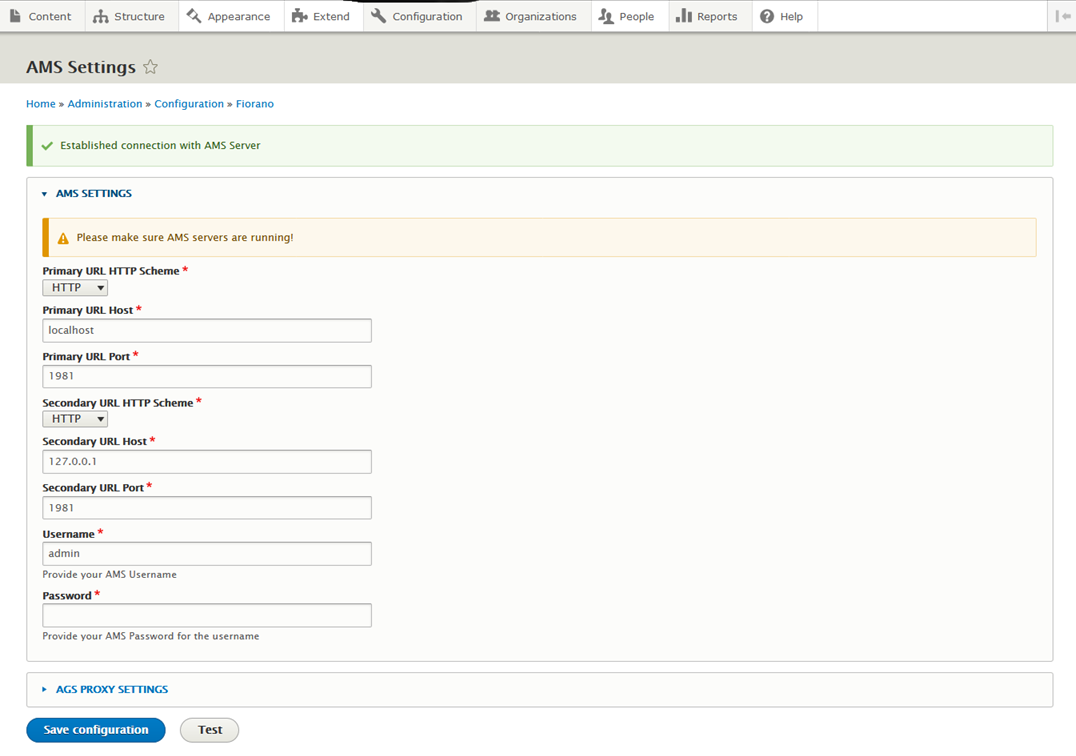Click the Fiorano breadcrumb link
This screenshot has height=756, width=1076.
[254, 104]
